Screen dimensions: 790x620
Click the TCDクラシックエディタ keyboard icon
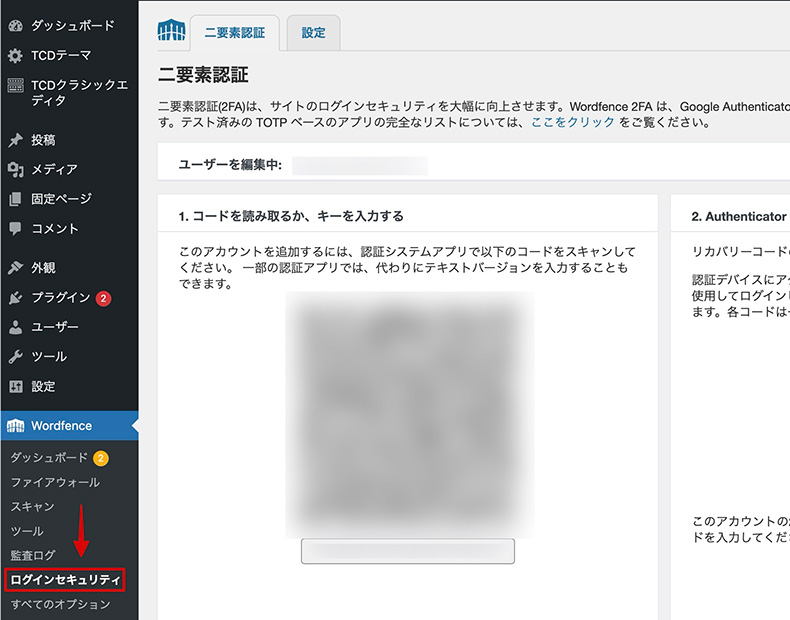16,85
